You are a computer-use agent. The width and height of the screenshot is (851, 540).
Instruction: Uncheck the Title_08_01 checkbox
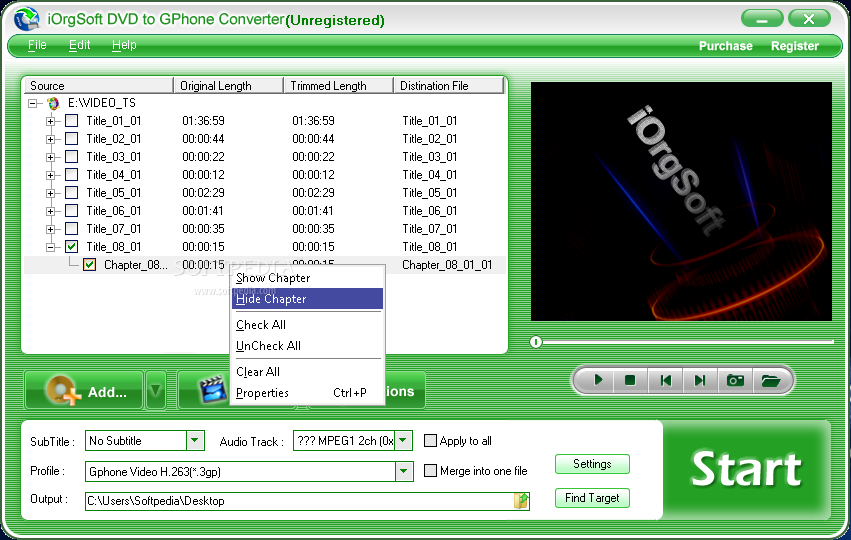(71, 246)
